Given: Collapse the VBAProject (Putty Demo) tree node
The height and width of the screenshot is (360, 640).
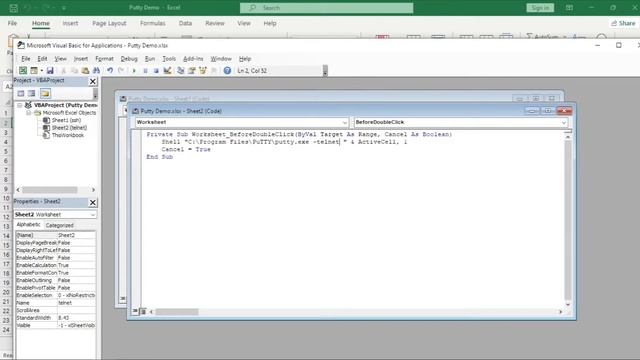Looking at the screenshot, I should coord(19,105).
